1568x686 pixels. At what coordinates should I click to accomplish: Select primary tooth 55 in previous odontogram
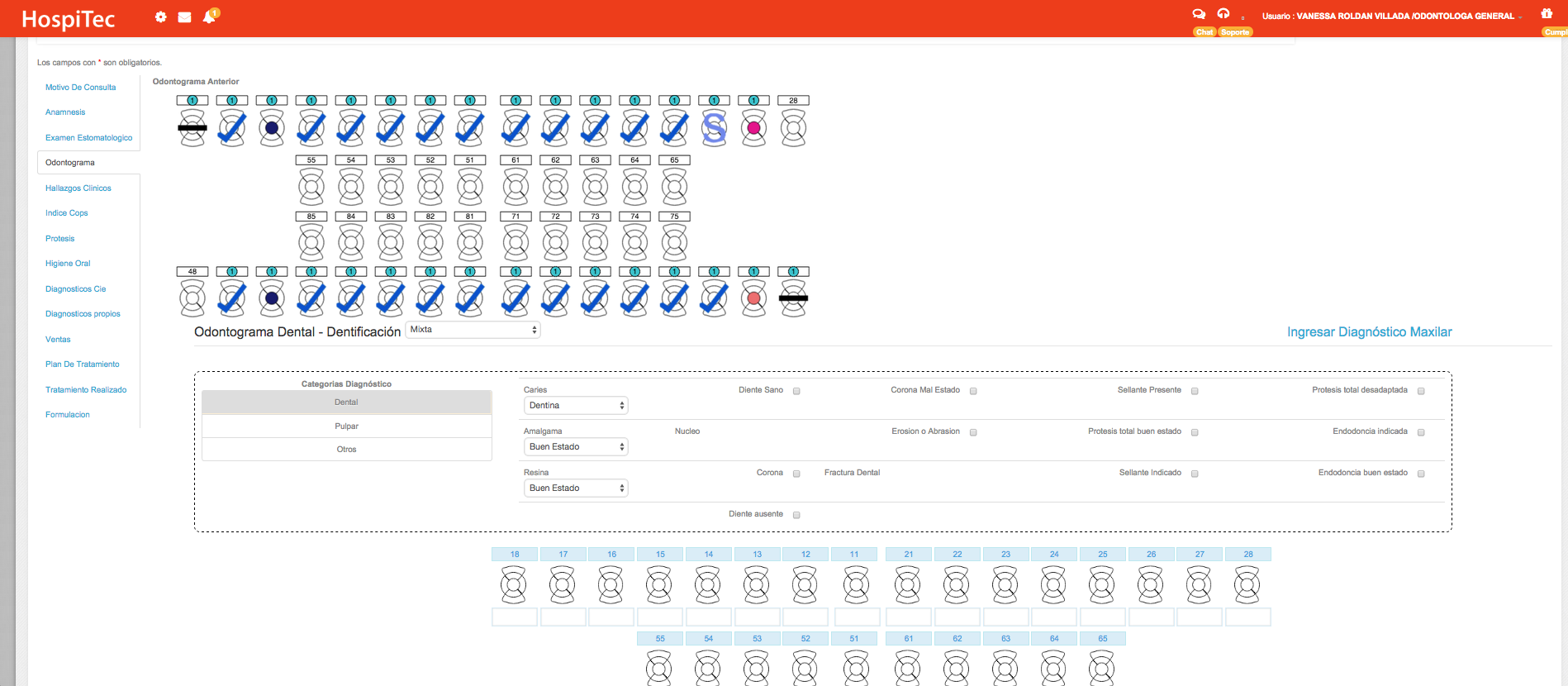click(311, 187)
